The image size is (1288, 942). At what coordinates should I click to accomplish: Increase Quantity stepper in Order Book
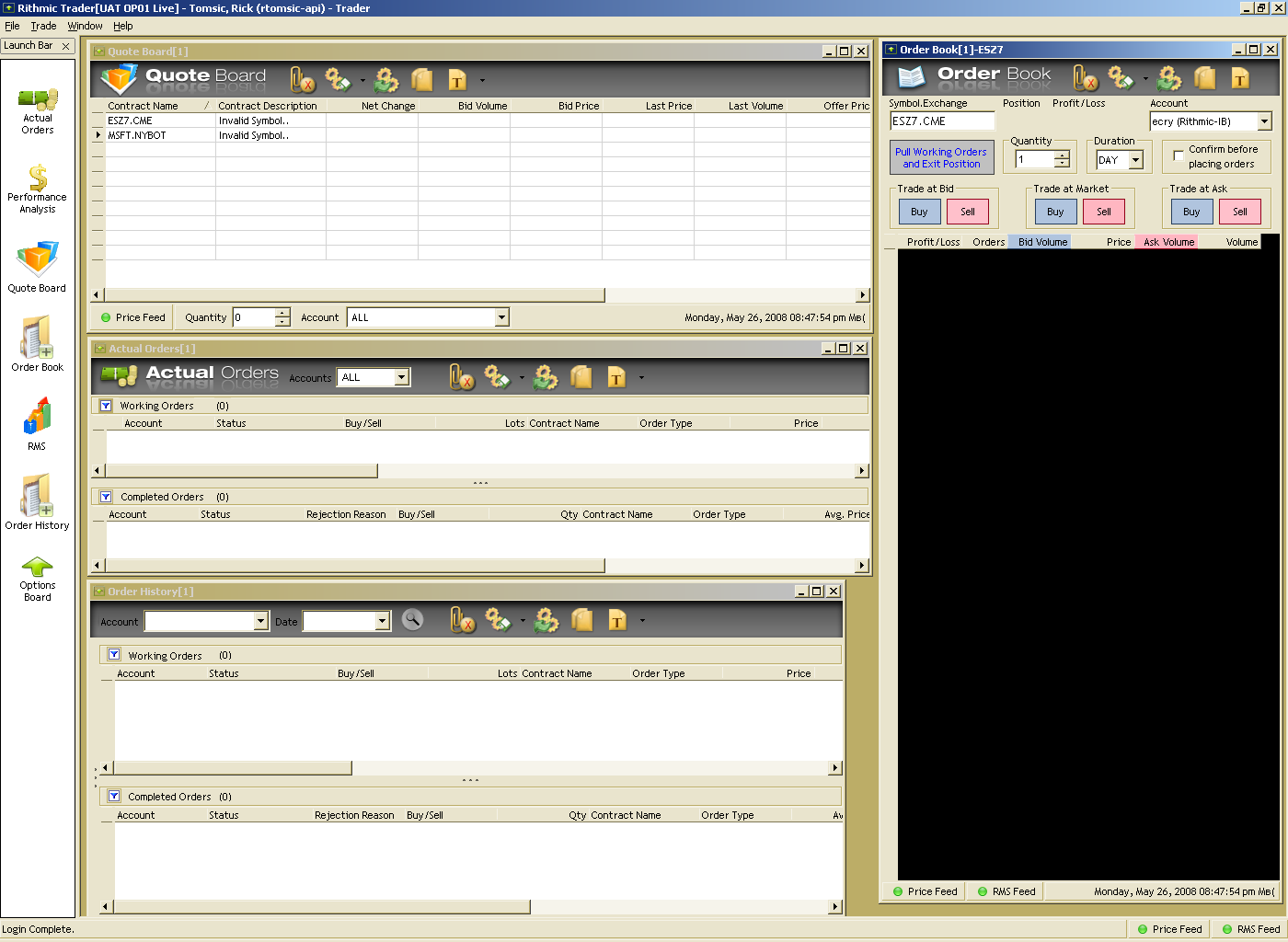1062,155
